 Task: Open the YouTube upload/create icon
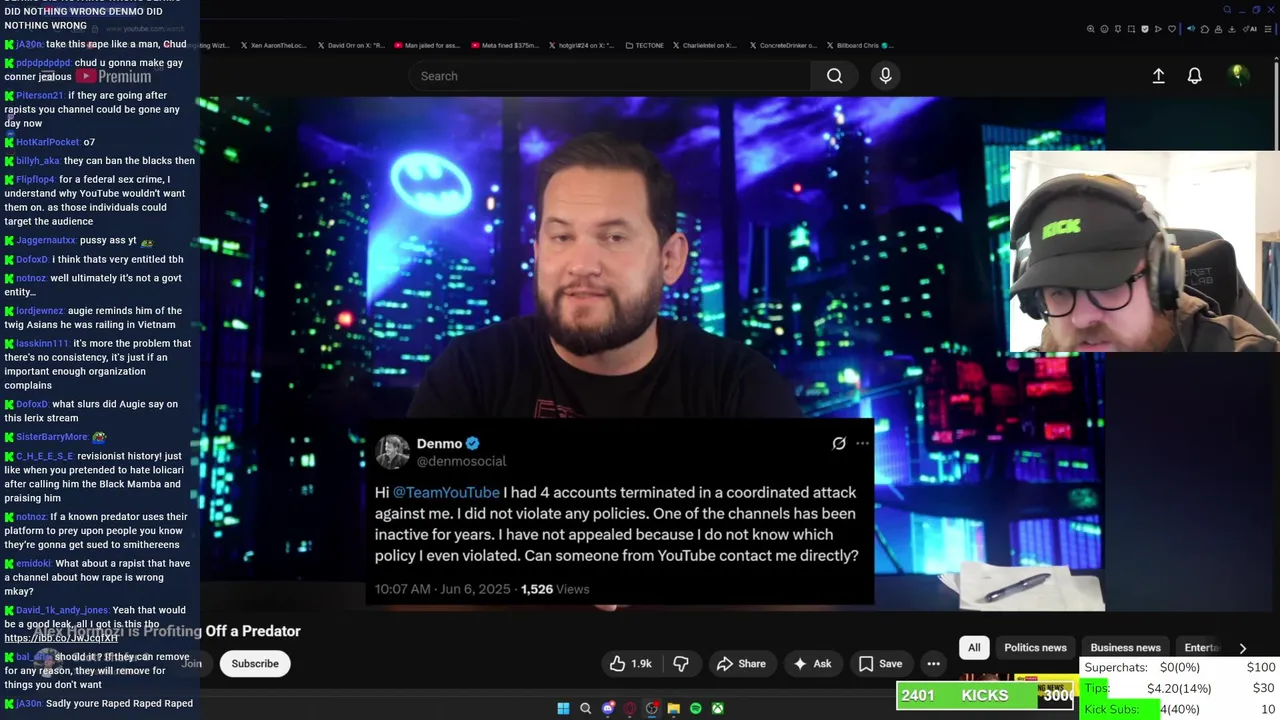pyautogui.click(x=1158, y=76)
